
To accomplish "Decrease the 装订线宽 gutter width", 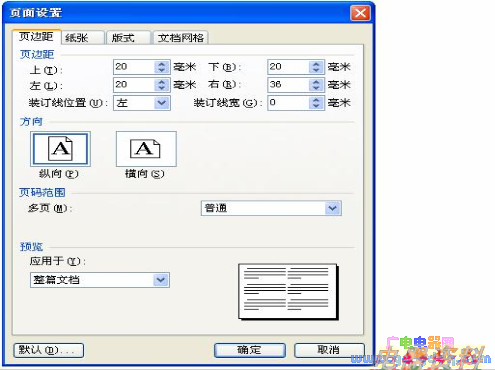I will pyautogui.click(x=316, y=106).
